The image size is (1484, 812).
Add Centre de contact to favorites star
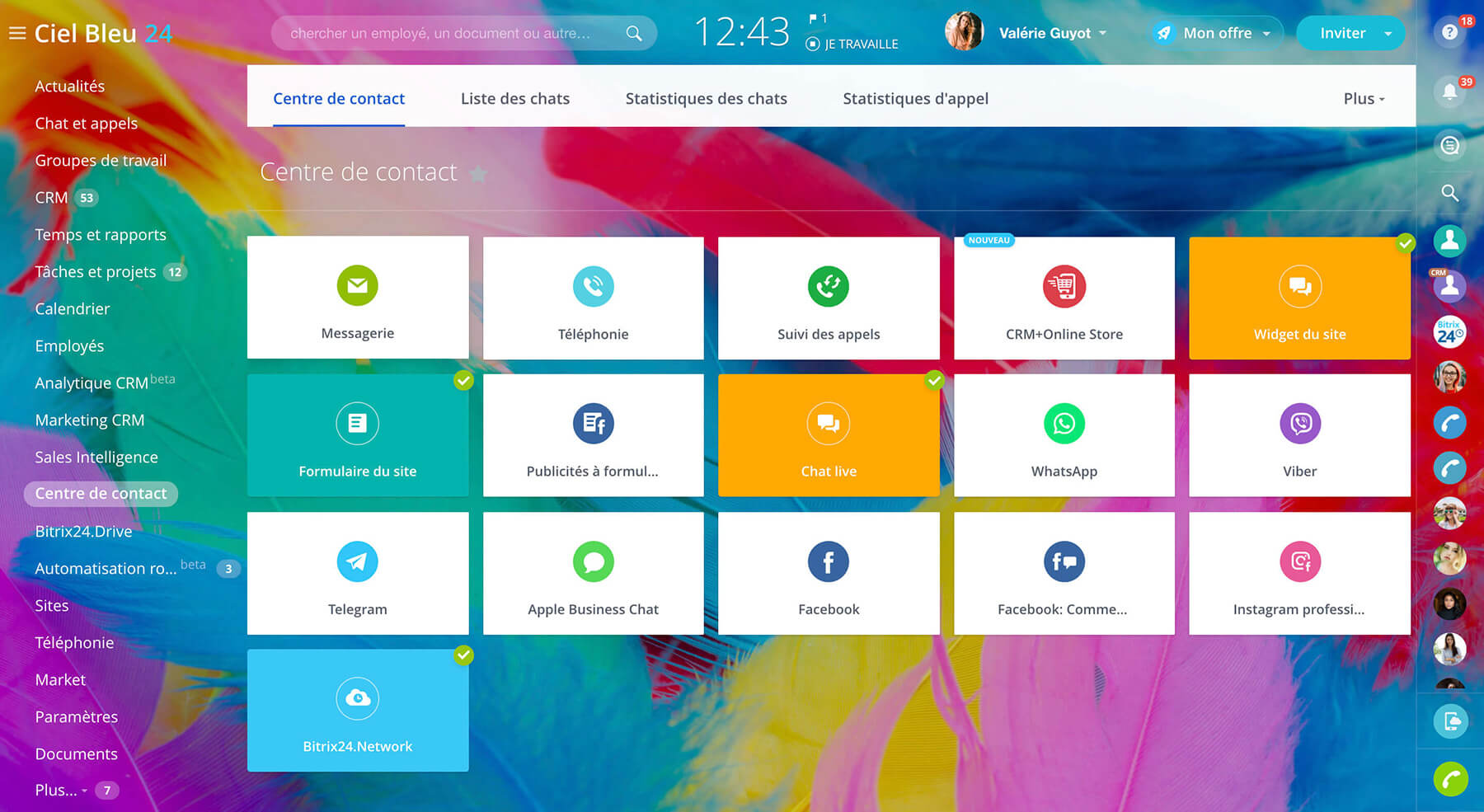pyautogui.click(x=478, y=173)
